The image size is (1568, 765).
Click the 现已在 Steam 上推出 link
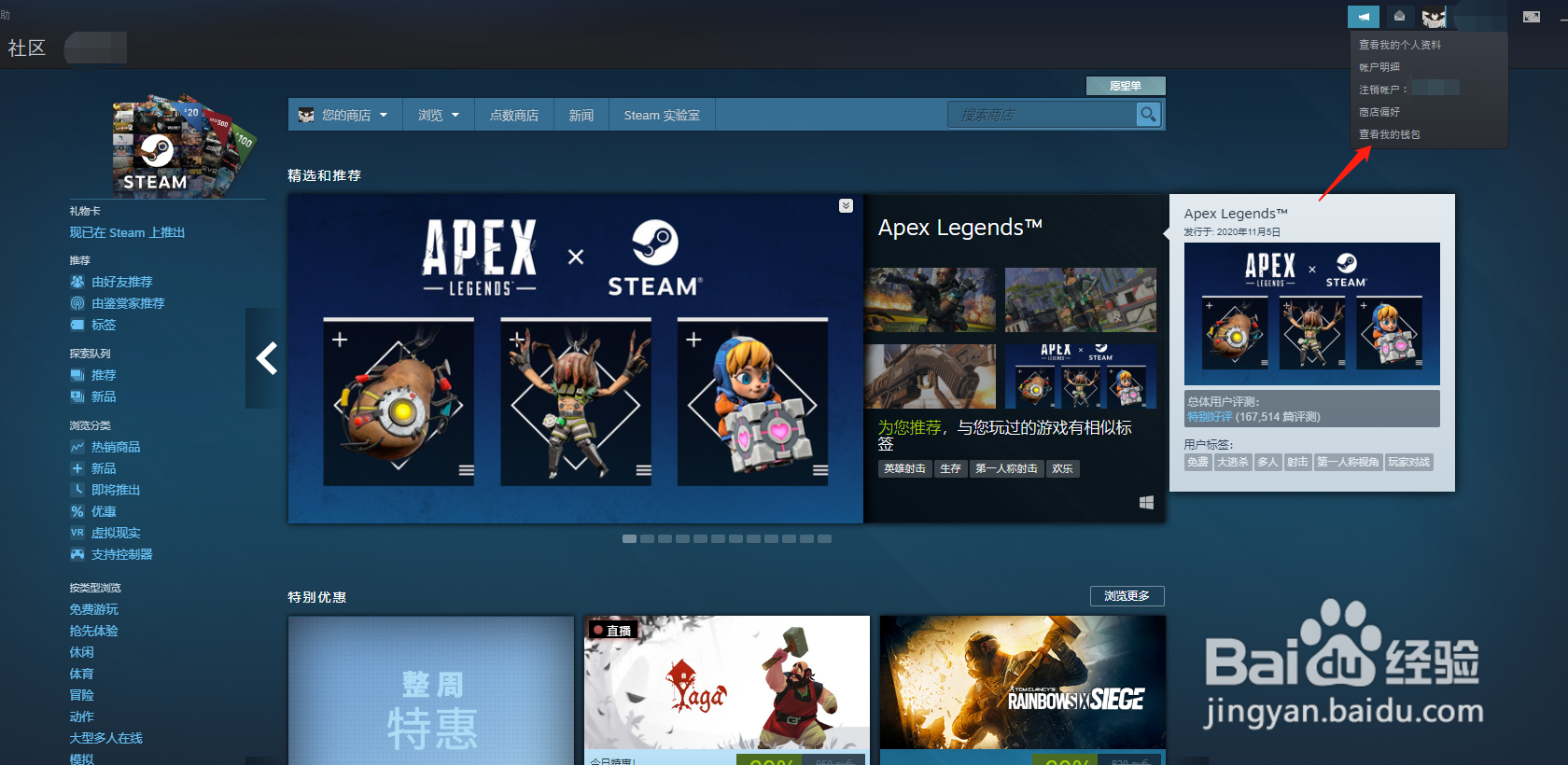(x=127, y=232)
